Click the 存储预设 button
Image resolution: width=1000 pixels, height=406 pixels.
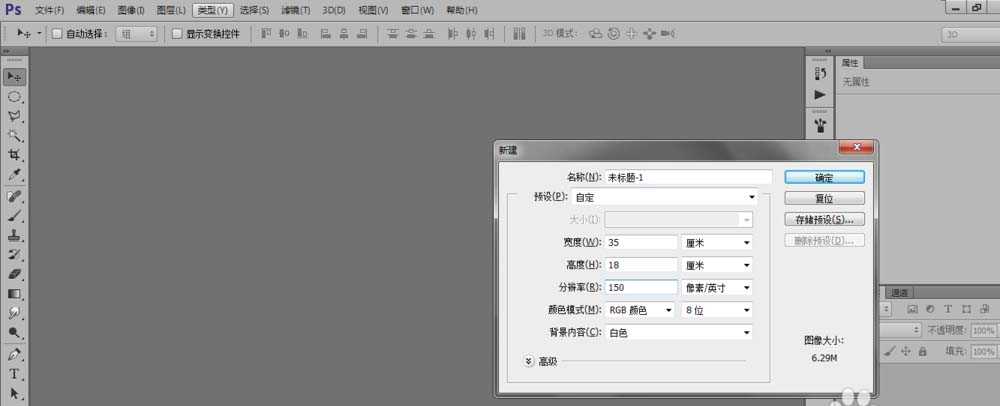pyautogui.click(x=824, y=219)
